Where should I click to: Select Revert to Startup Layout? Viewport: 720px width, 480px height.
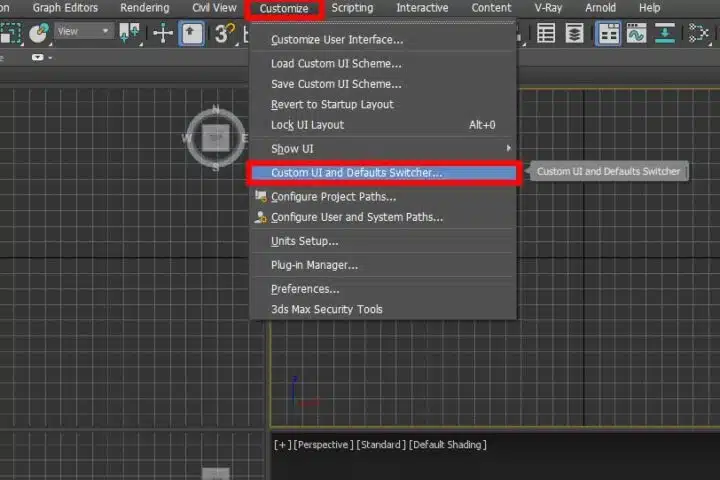tap(383, 104)
